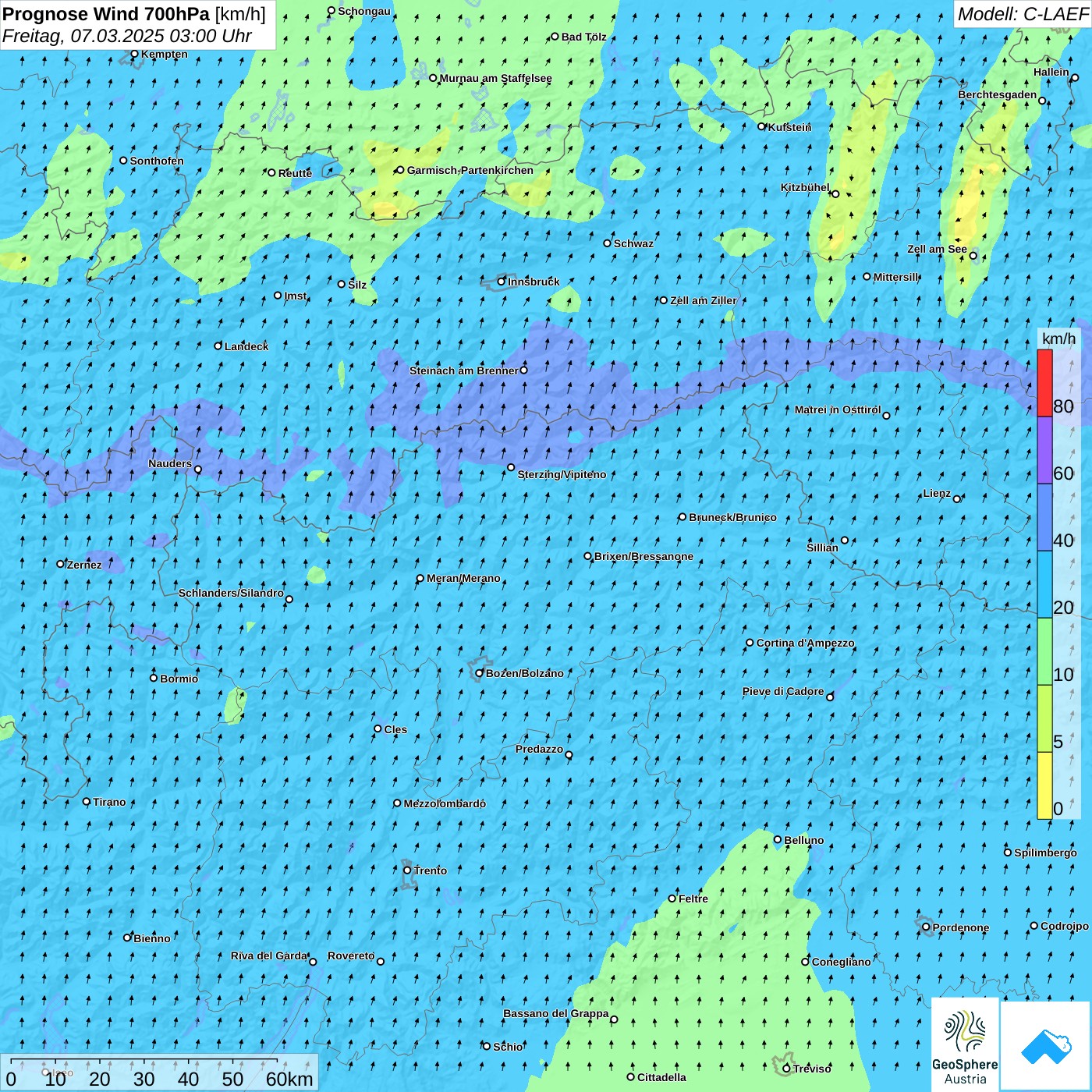1092x1092 pixels.
Task: Choose the green 10–20 legend color segment
Action: click(1044, 652)
